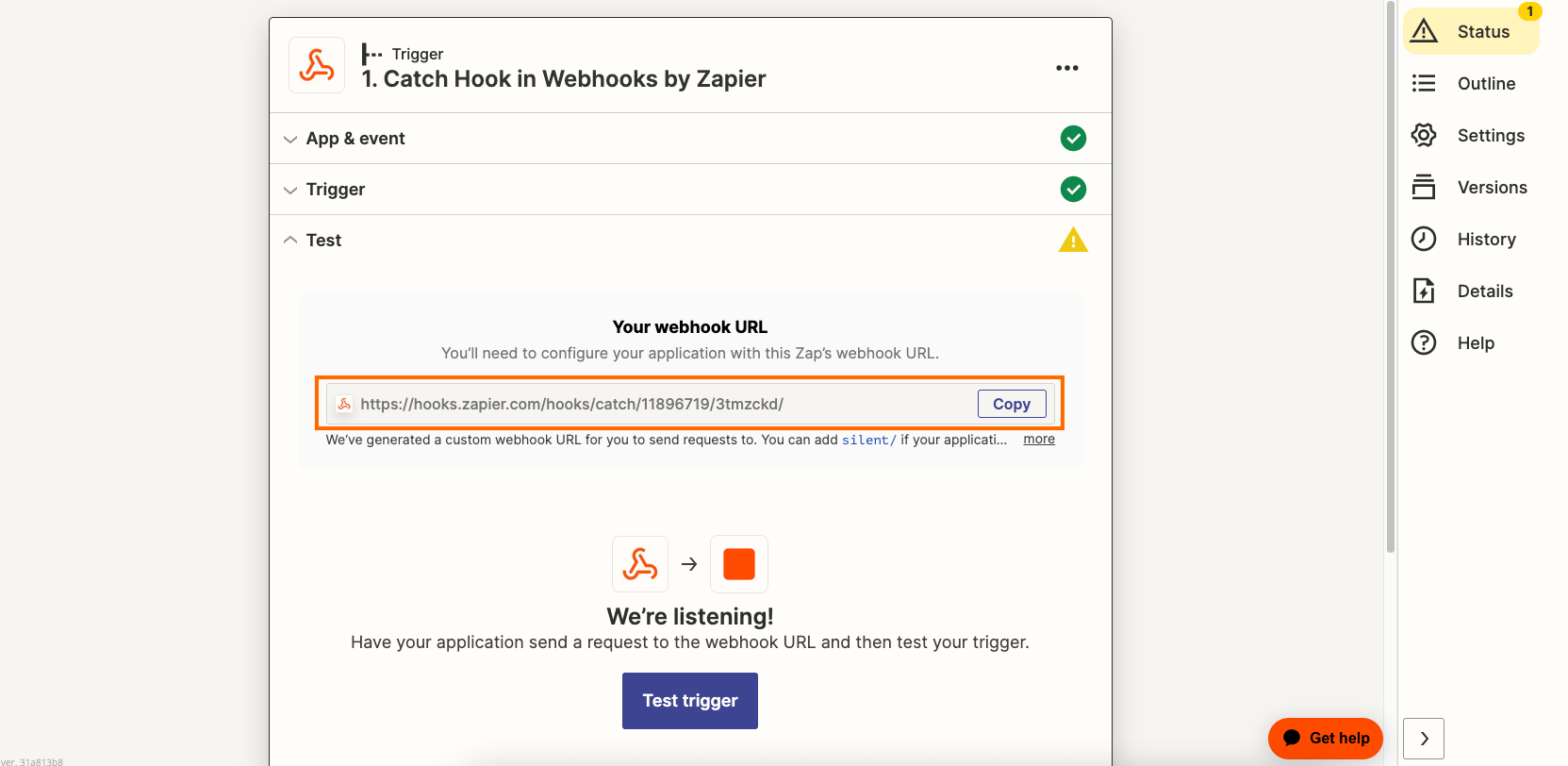Click the Status warning triangle icon
Image resolution: width=1568 pixels, height=766 pixels.
pos(1424,31)
